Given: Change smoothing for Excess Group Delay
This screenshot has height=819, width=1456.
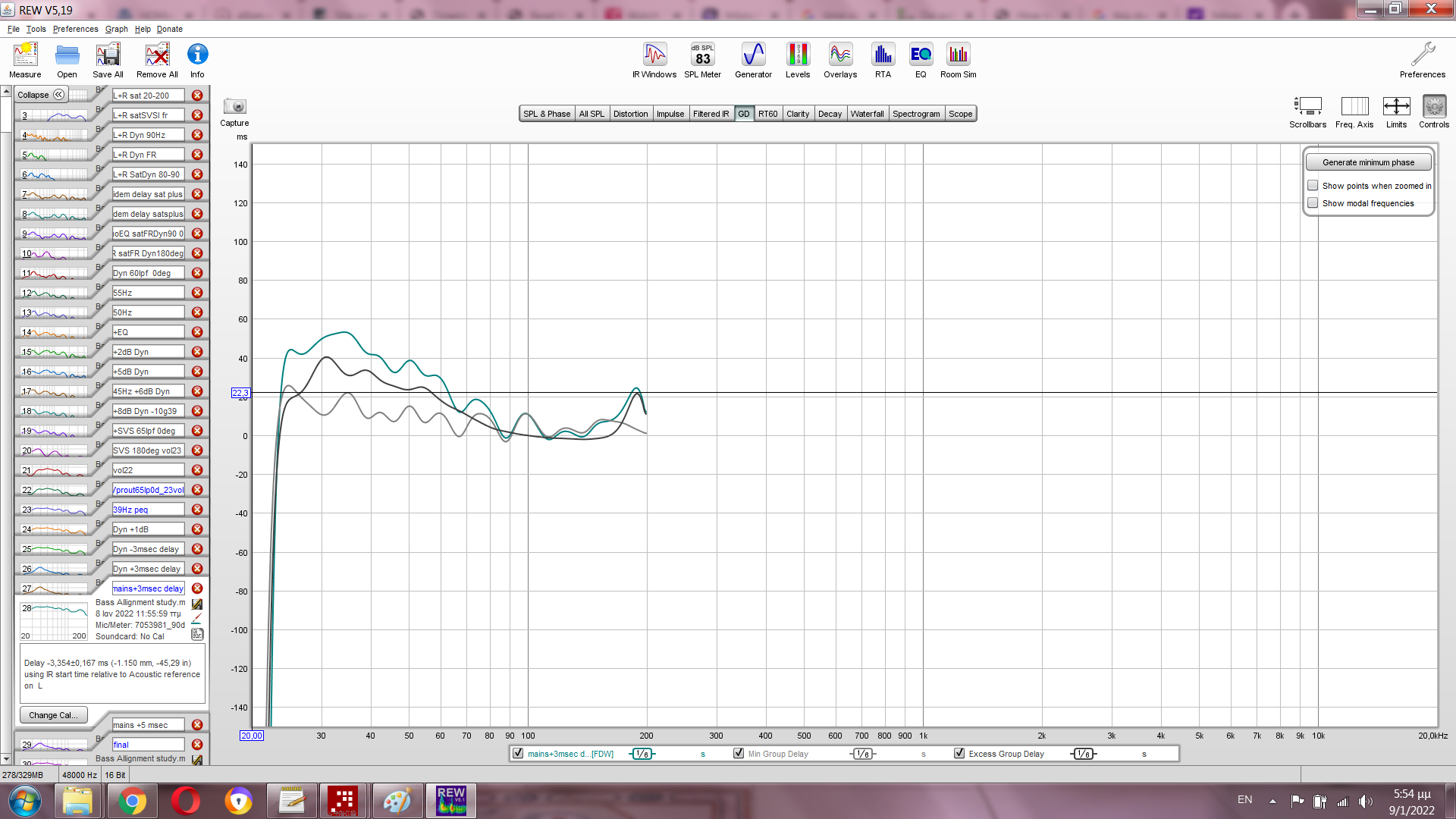Looking at the screenshot, I should coord(1084,754).
